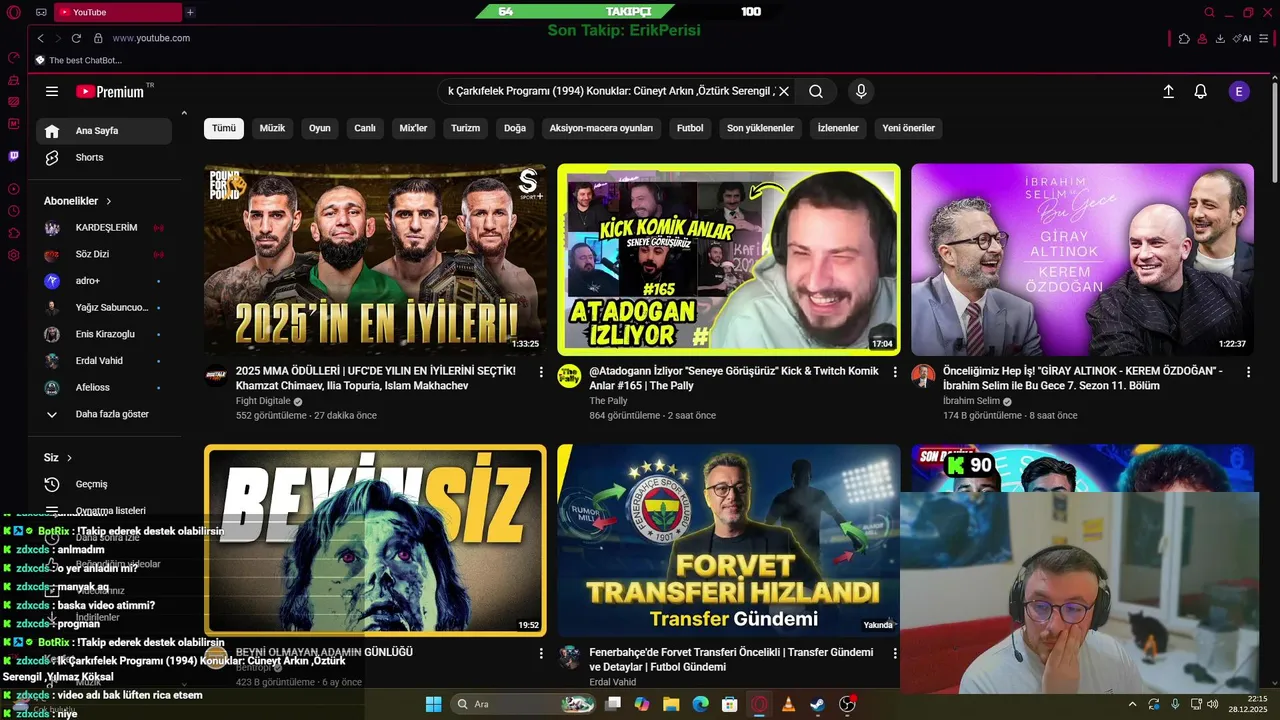The height and width of the screenshot is (720, 1280).
Task: Go to the YouTube Premium home logo
Action: tap(110, 91)
